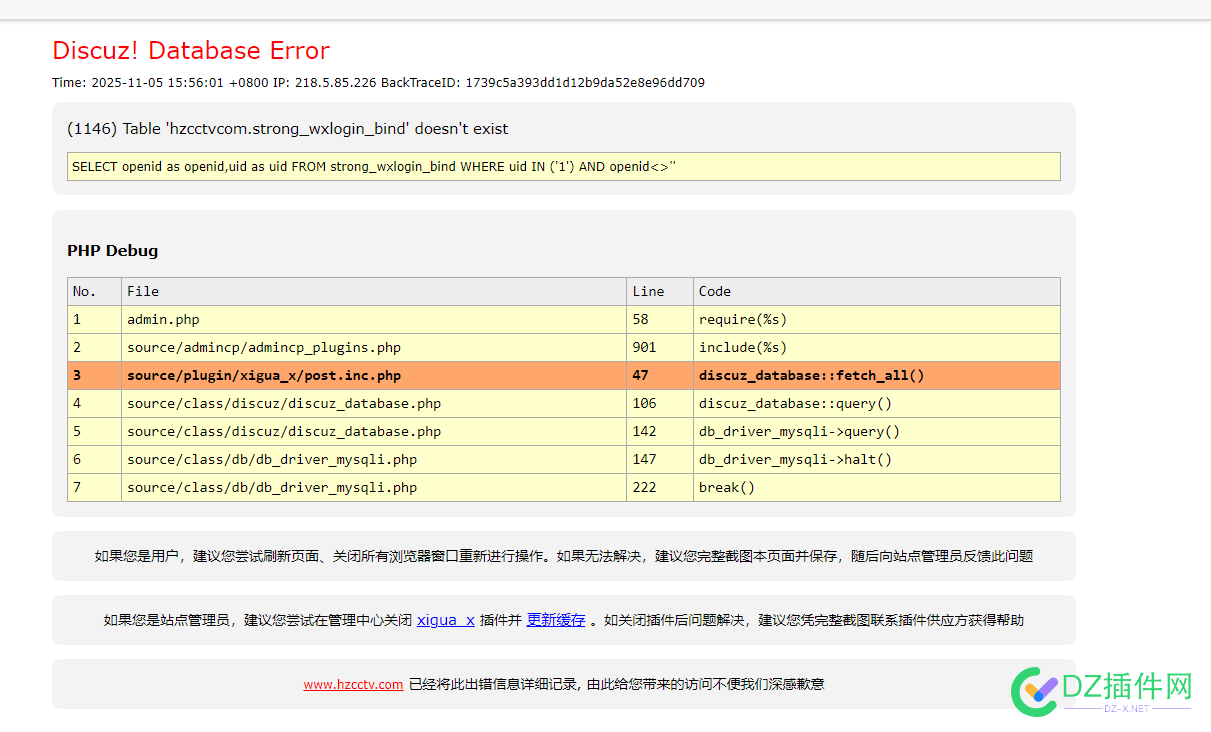This screenshot has height=732, width=1211.
Task: Select the admin.php file cell
Action: click(x=163, y=320)
